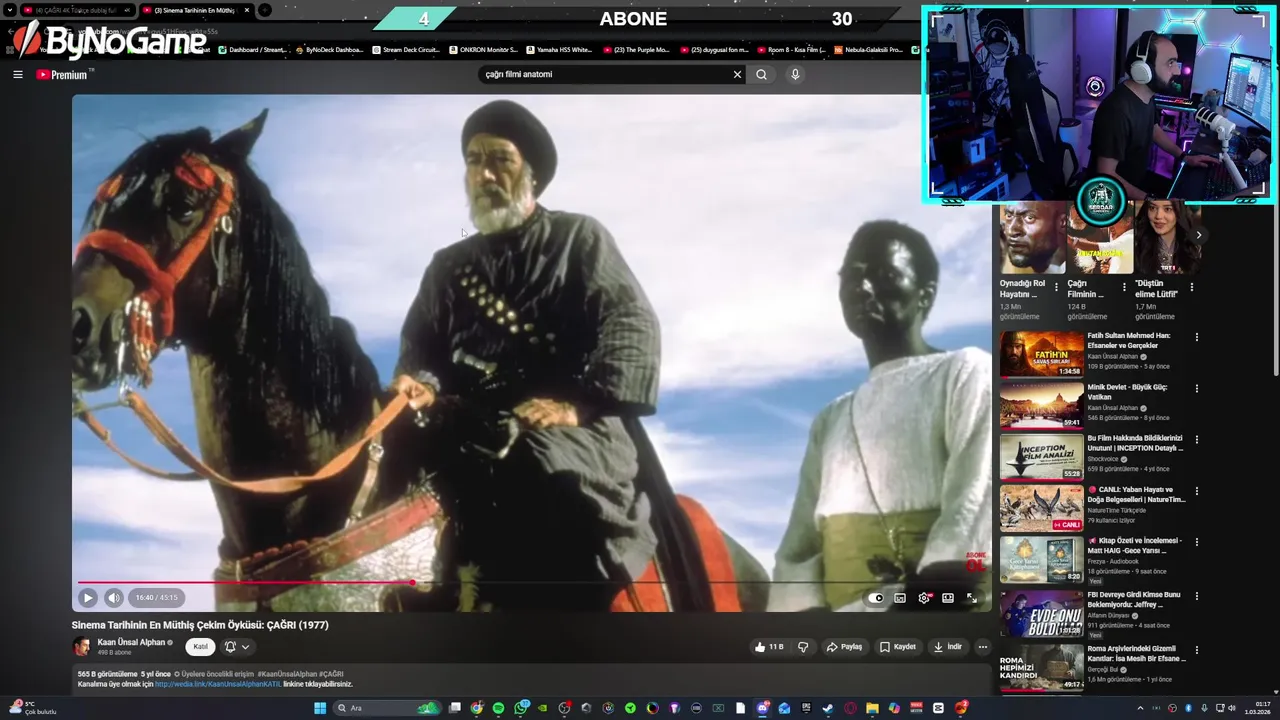This screenshot has height=720, width=1280.
Task: Show hidden system tray icons
Action: click(x=1140, y=708)
